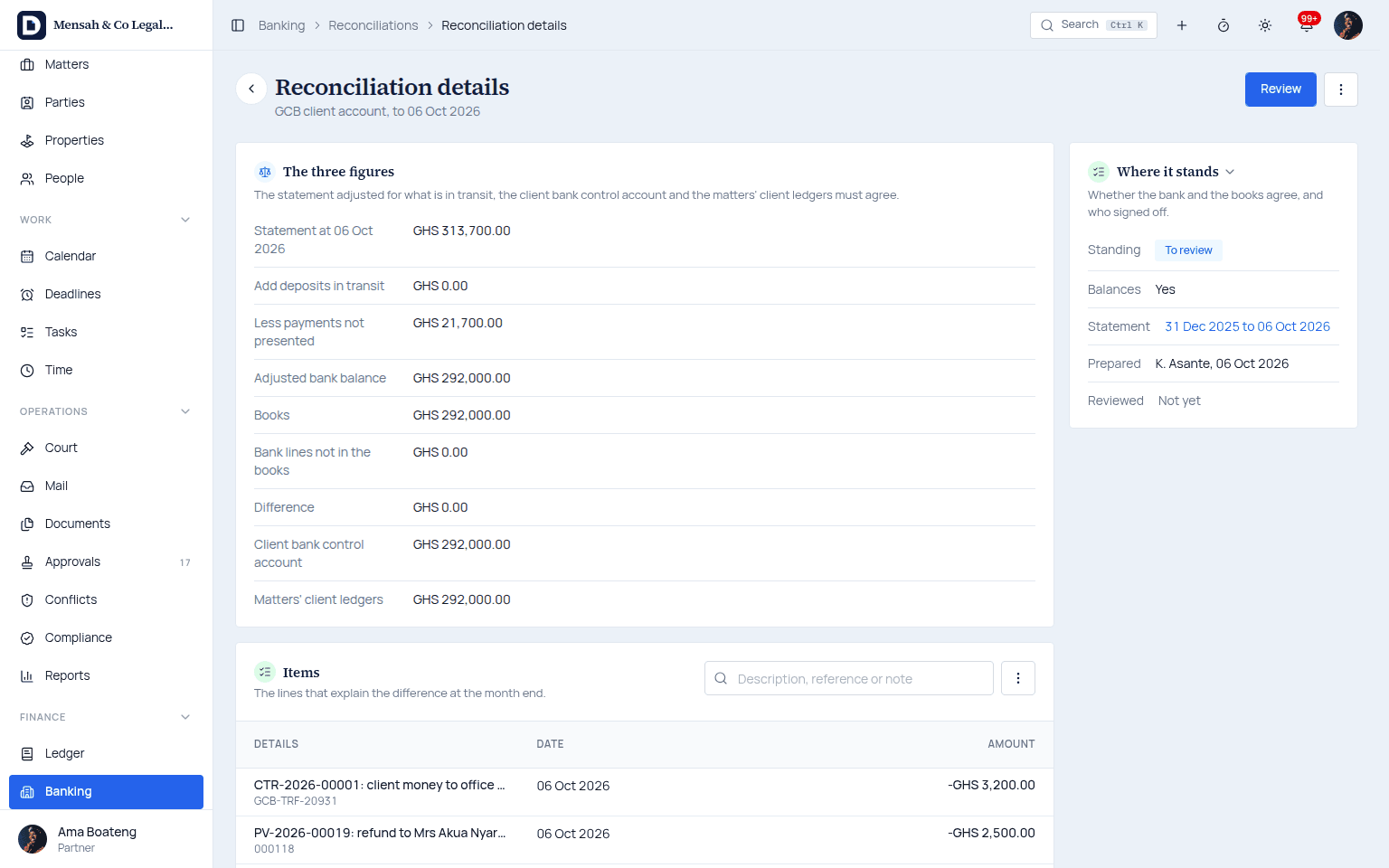The image size is (1389, 868).
Task: Open Matters in the sidebar
Action: click(106, 64)
